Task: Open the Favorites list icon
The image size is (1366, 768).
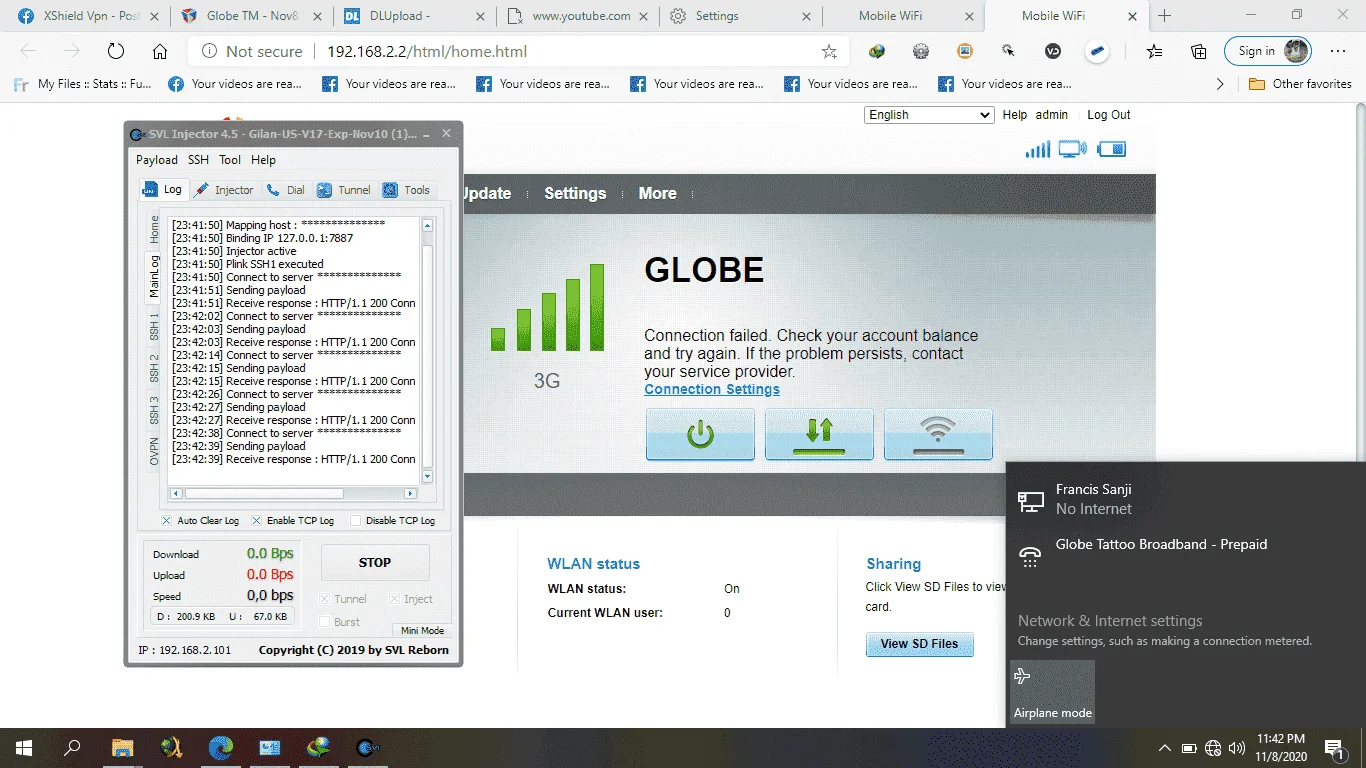Action: click(x=1154, y=51)
